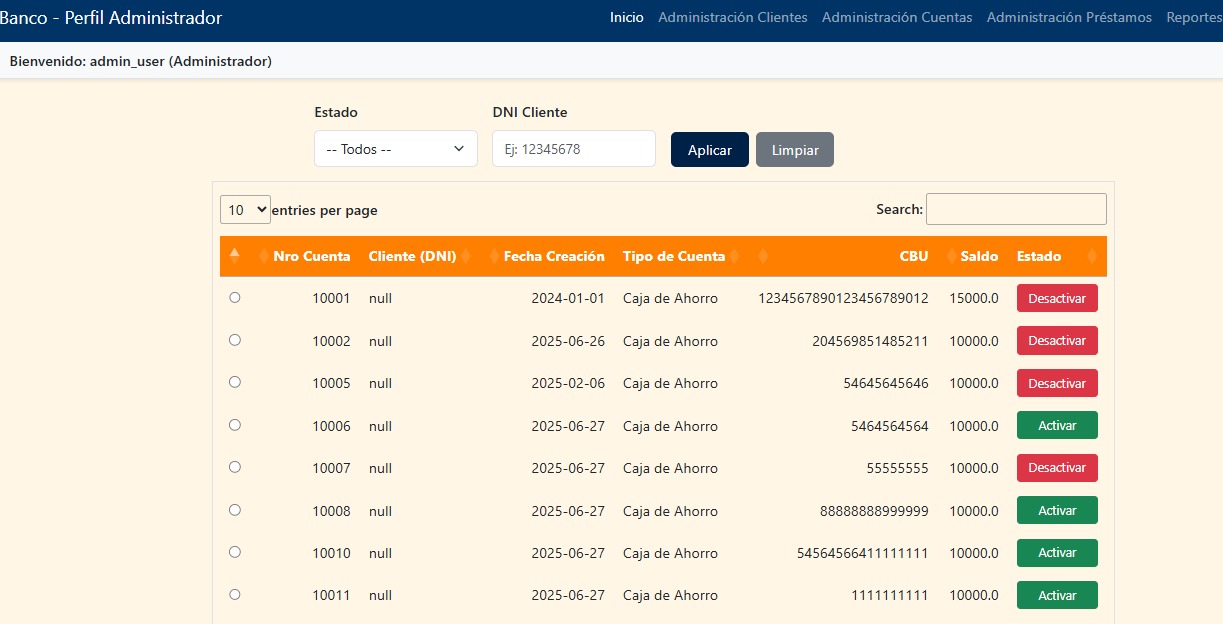Select the radio button for account 10001

235,298
